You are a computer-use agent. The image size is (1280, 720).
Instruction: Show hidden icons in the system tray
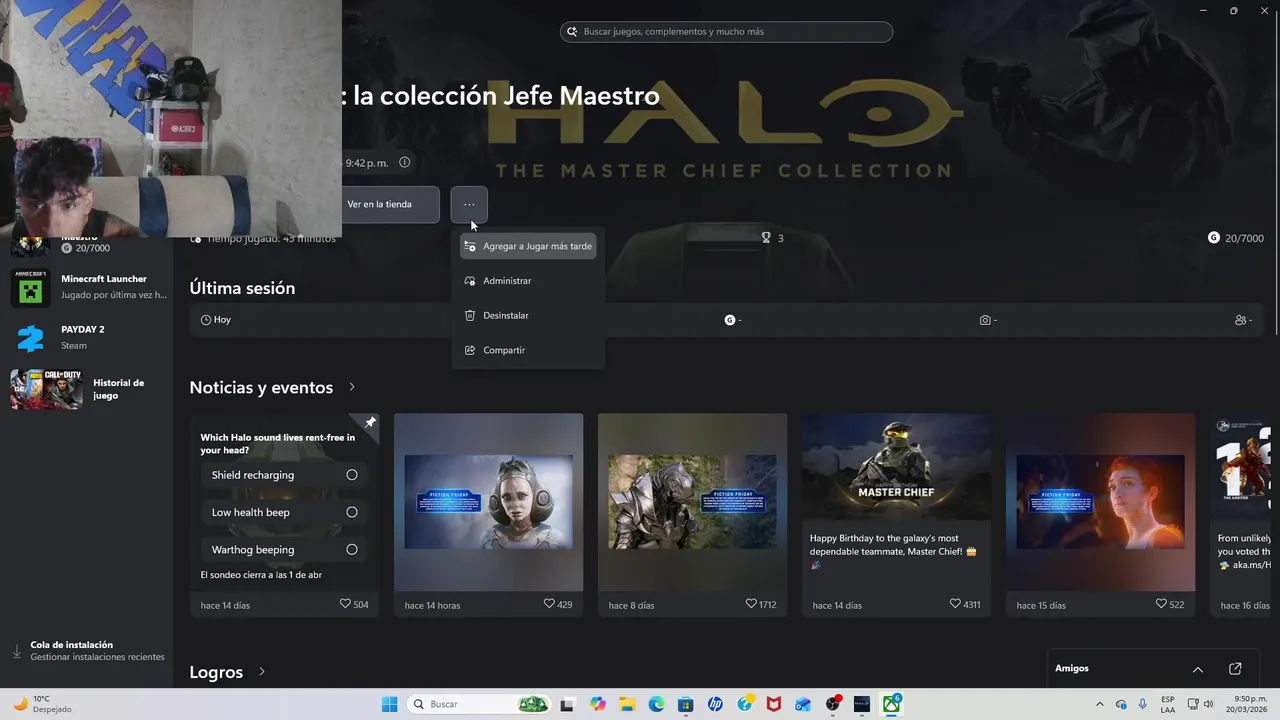(x=1100, y=704)
